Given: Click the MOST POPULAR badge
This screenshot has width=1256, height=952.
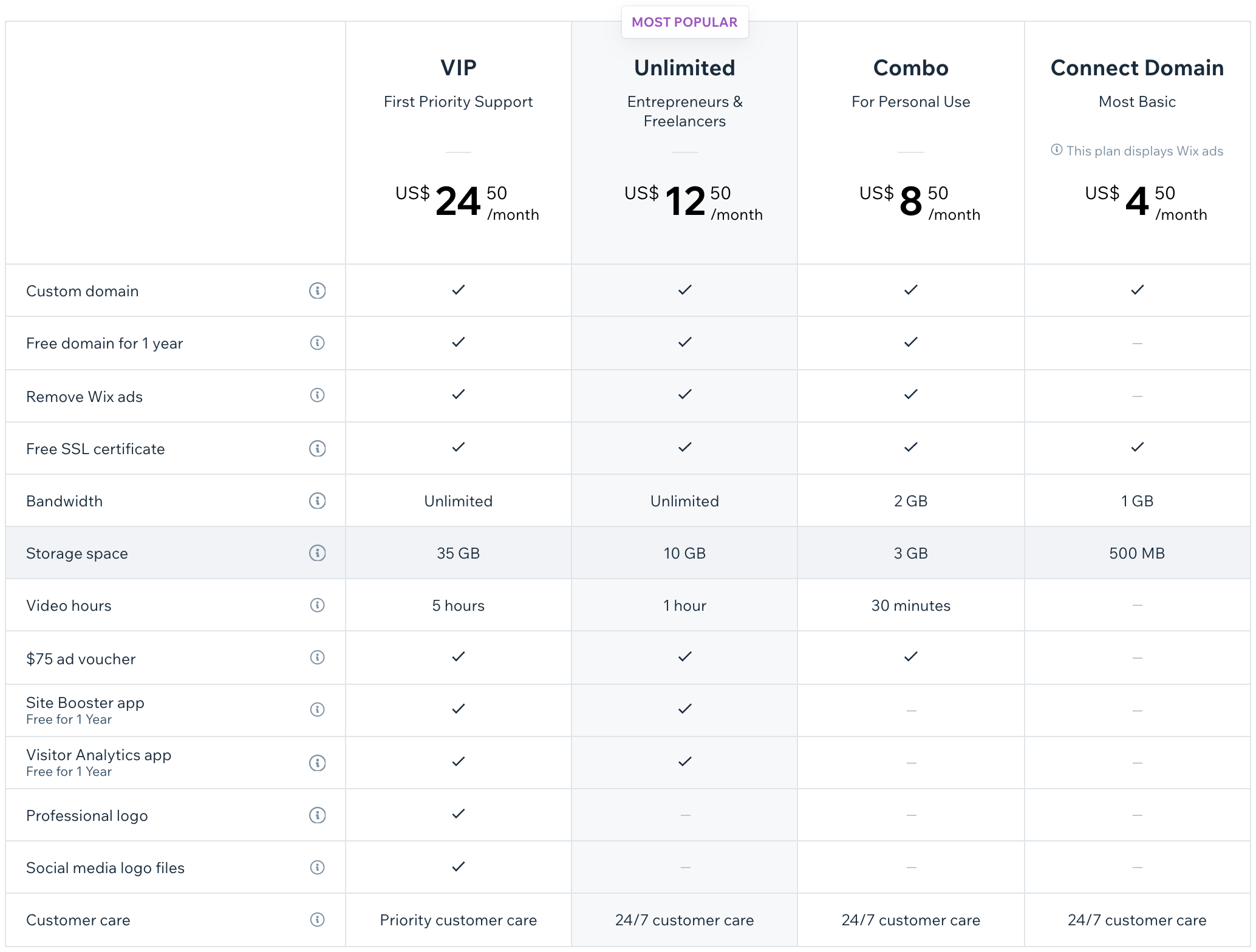Looking at the screenshot, I should tap(685, 22).
